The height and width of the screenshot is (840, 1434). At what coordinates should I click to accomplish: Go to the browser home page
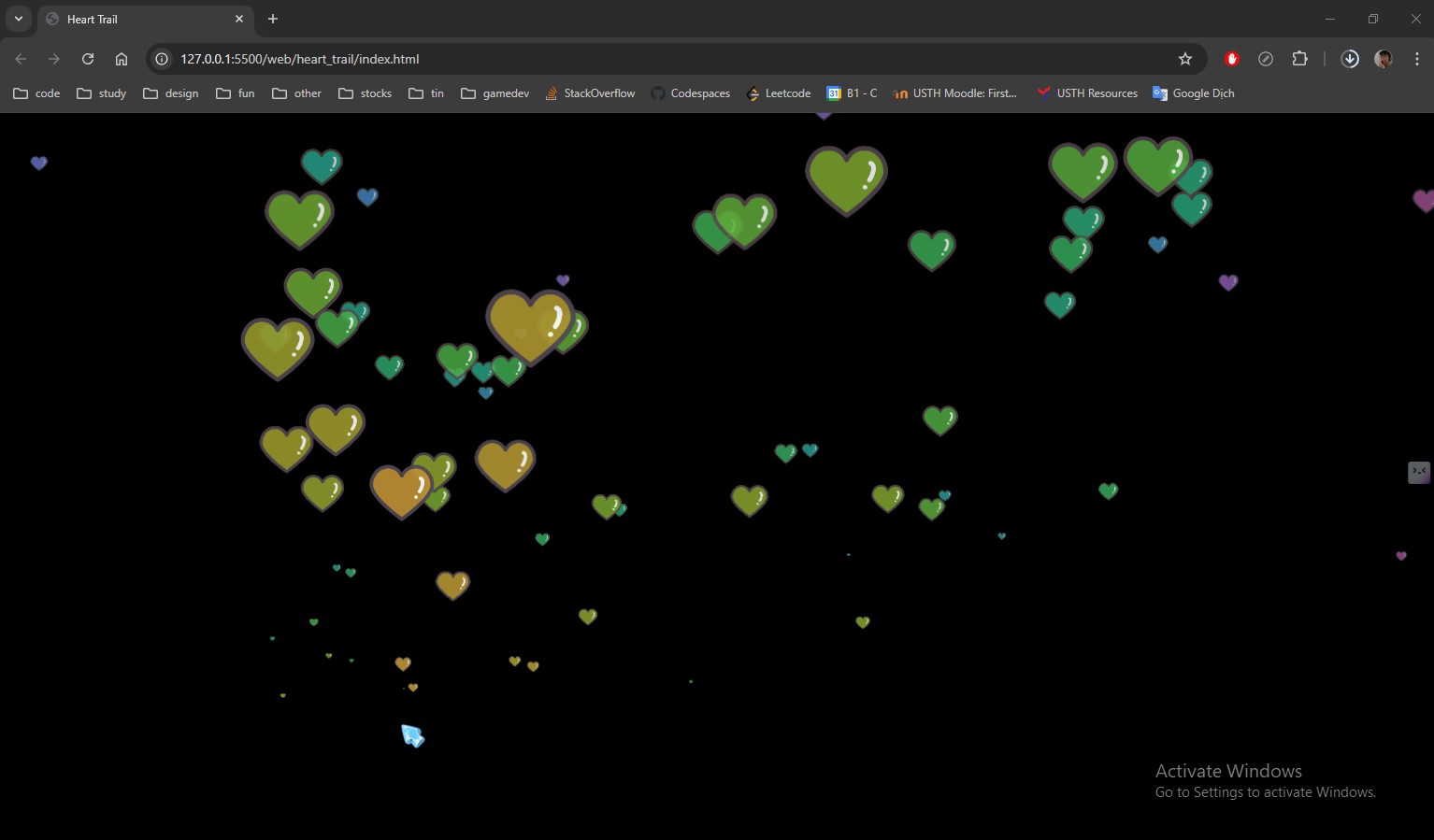(122, 59)
